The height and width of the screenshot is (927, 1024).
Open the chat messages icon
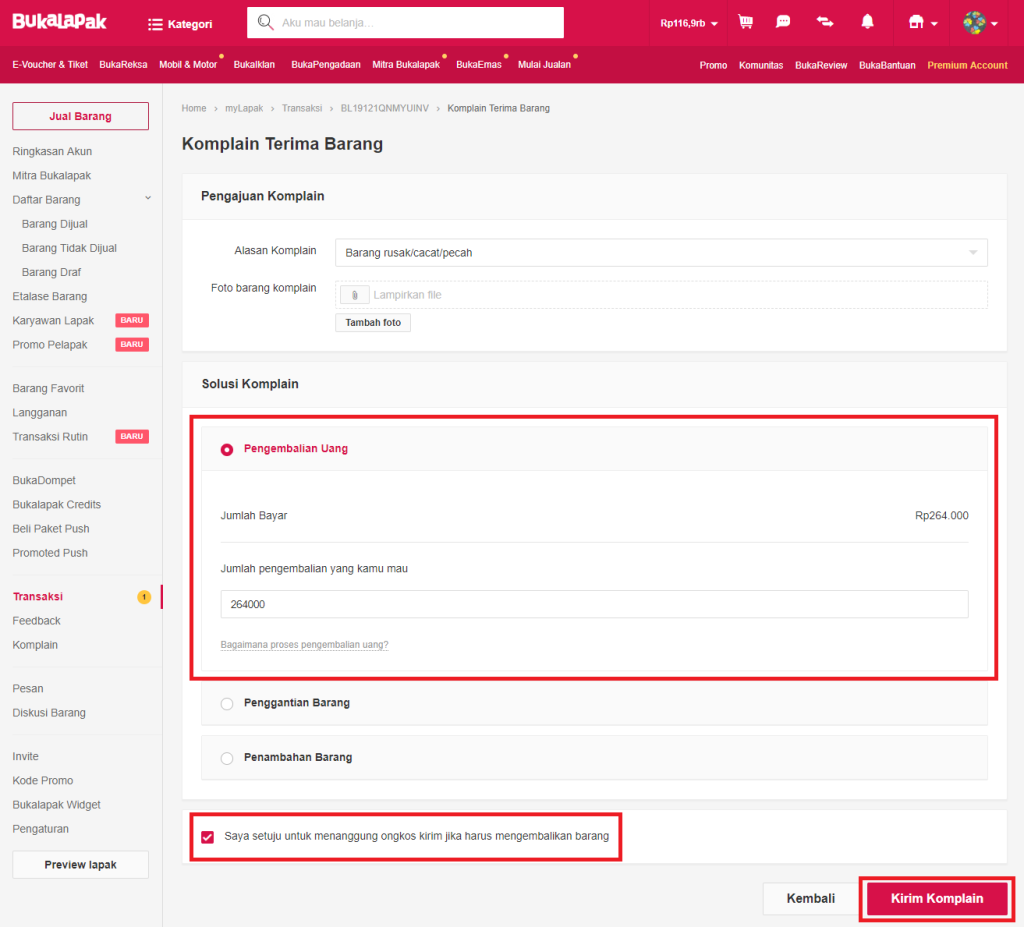click(x=783, y=22)
